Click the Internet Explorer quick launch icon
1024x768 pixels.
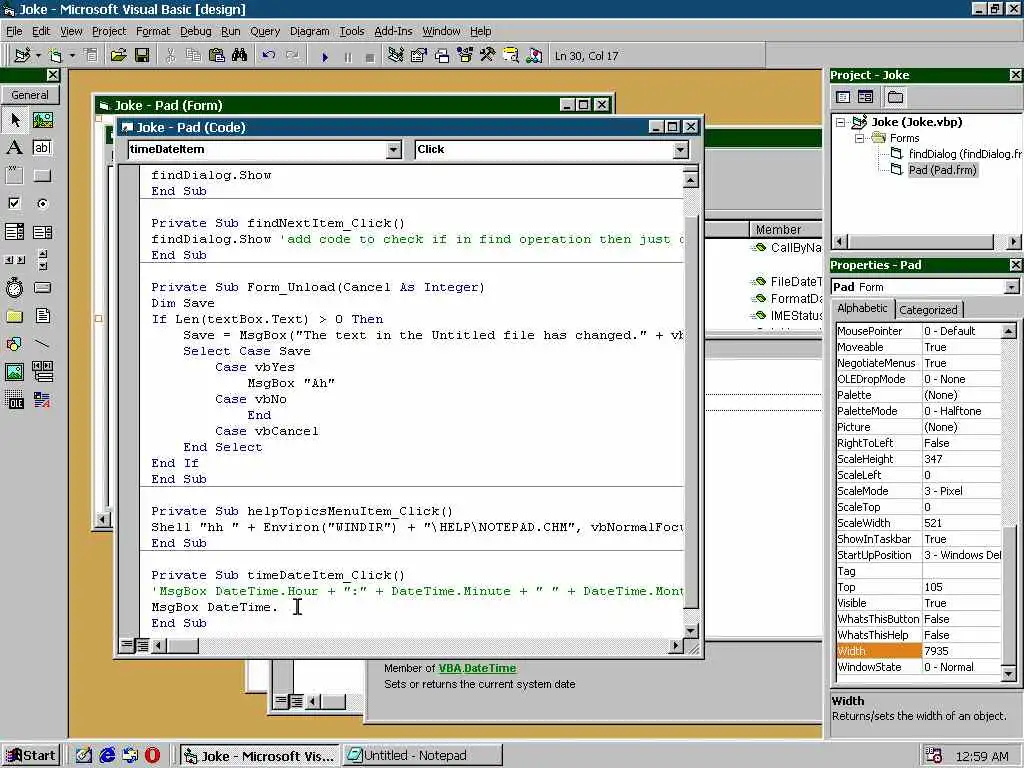pyautogui.click(x=106, y=756)
